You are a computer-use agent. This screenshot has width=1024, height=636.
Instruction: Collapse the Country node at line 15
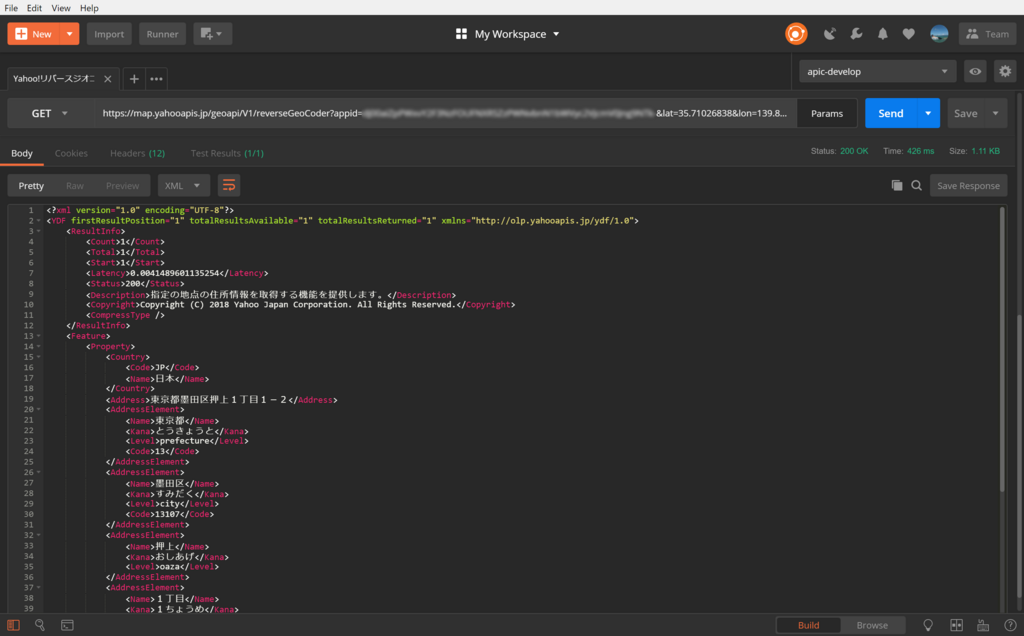click(x=39, y=357)
